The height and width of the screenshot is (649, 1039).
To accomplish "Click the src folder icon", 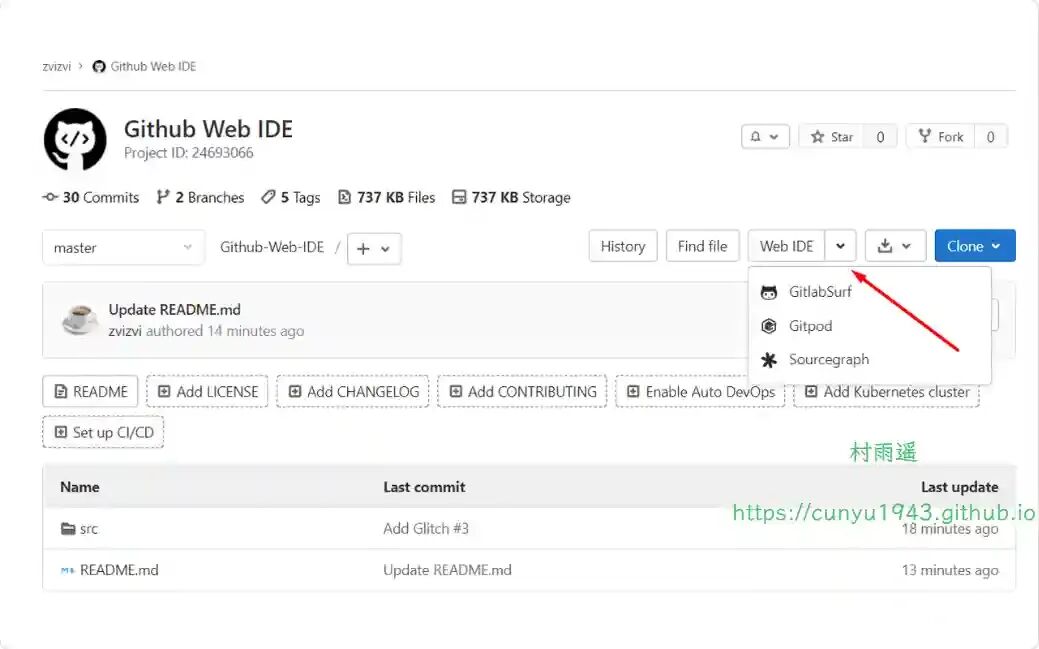I will [x=68, y=529].
